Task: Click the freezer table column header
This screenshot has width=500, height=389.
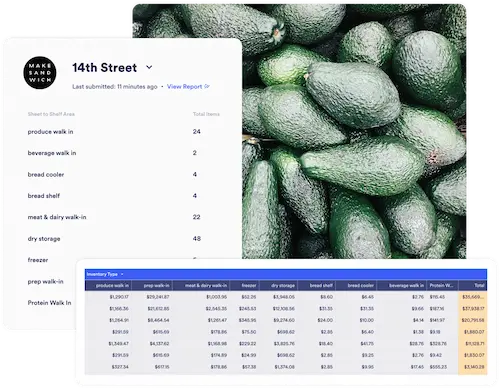Action: click(x=245, y=286)
